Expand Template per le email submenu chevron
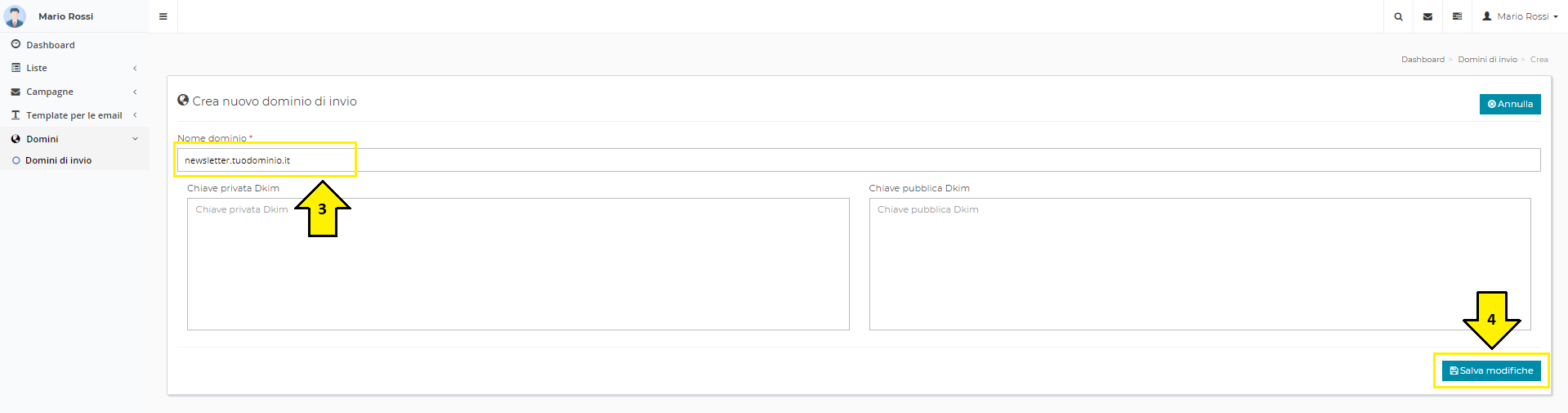Screen dimensions: 1568x413 point(135,115)
